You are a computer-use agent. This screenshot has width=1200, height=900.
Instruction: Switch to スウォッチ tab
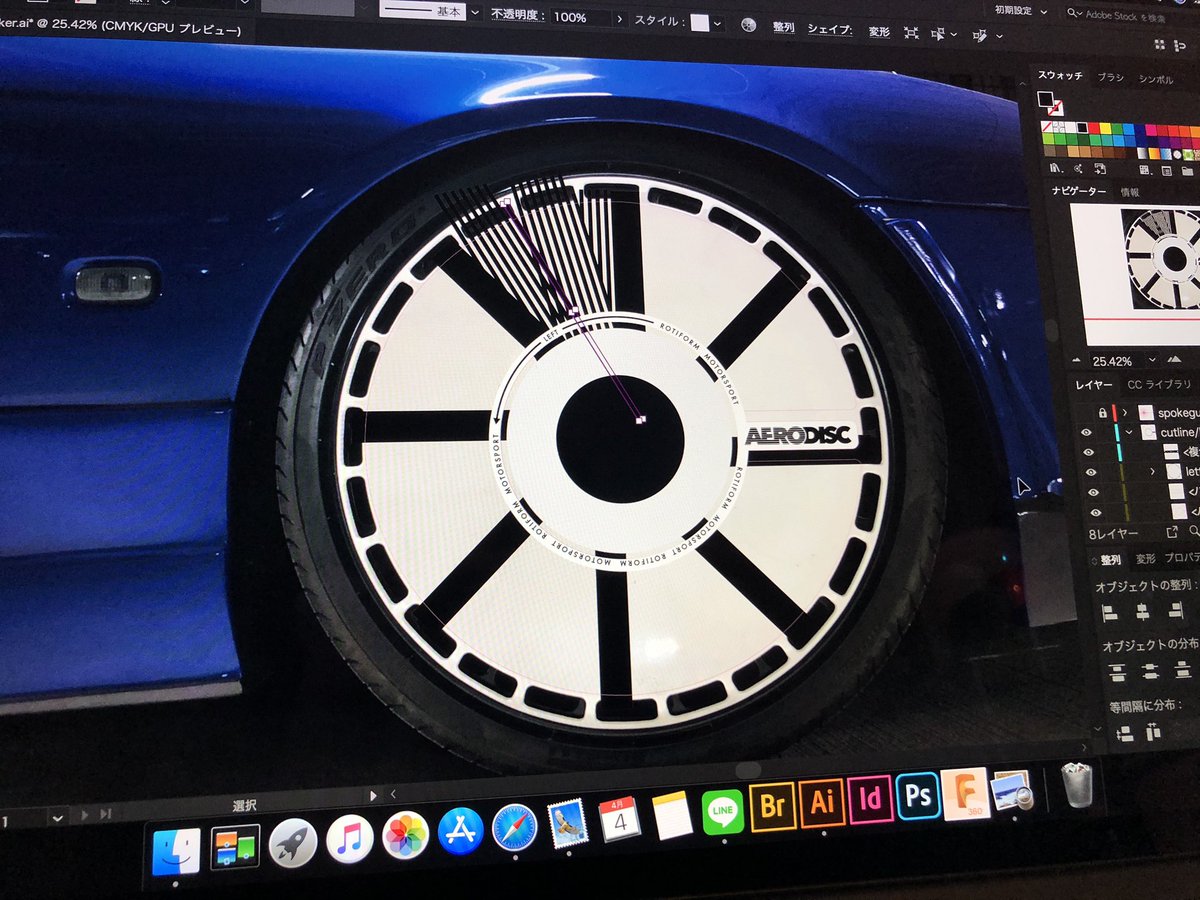pos(1060,76)
